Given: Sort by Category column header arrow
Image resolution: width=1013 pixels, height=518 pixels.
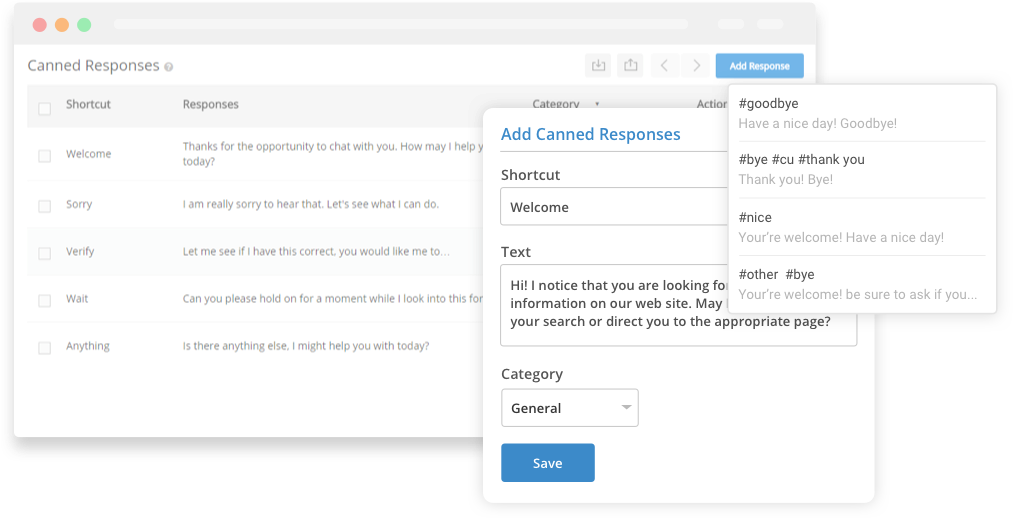Looking at the screenshot, I should pyautogui.click(x=597, y=104).
